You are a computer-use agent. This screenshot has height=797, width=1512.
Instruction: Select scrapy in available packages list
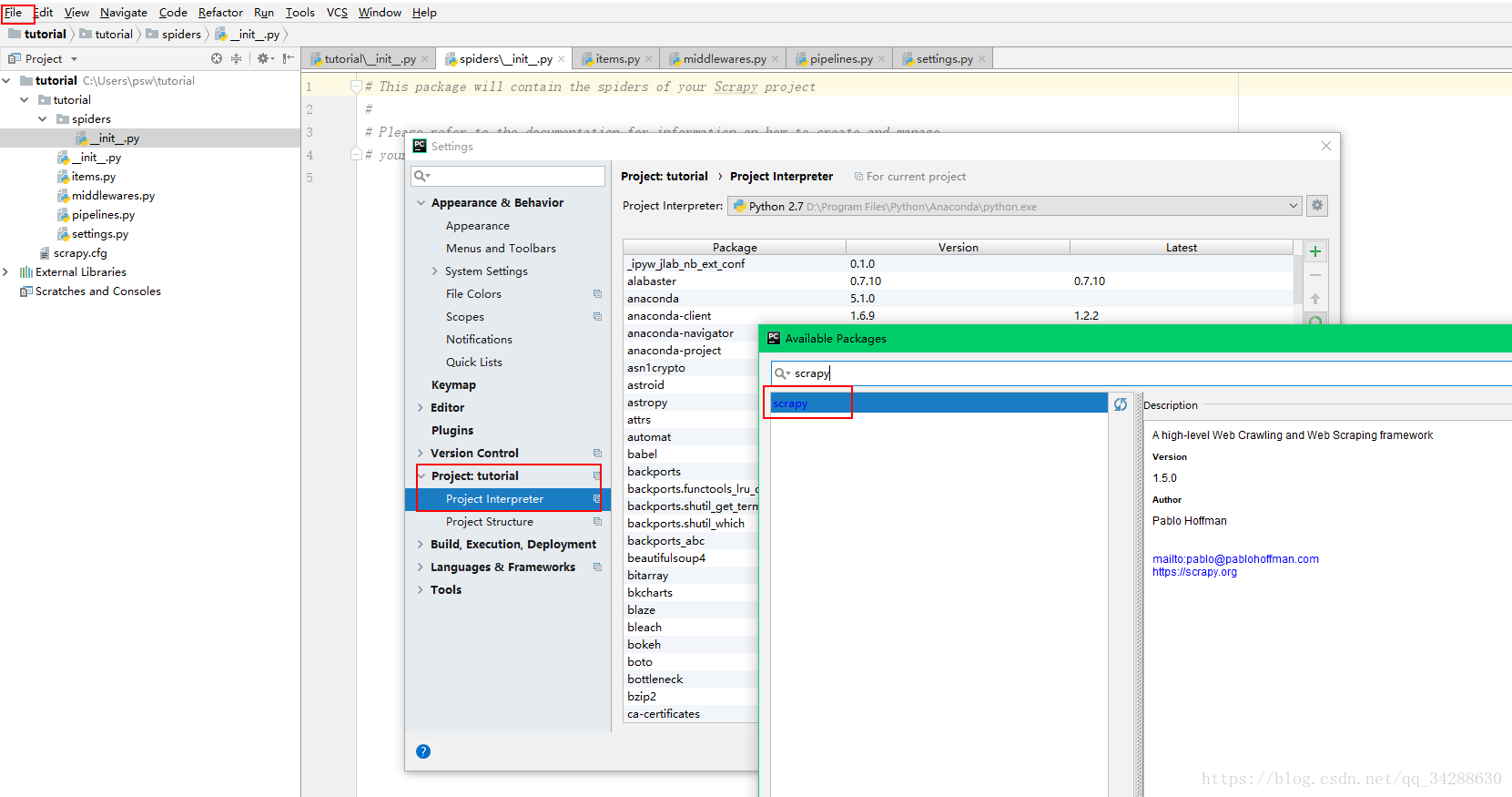[939, 404]
